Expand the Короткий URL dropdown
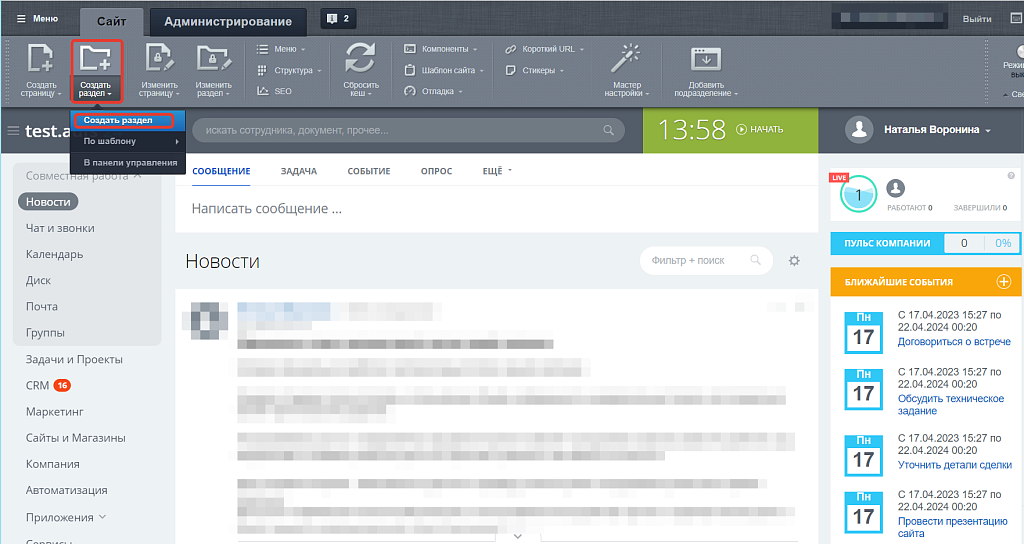Image resolution: width=1024 pixels, height=544 pixels. coord(545,49)
